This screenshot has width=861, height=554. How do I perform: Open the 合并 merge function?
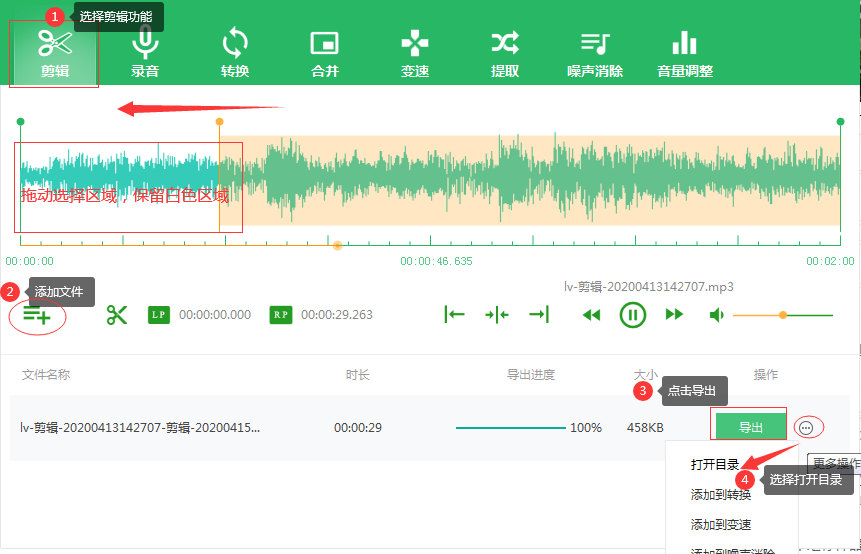pyautogui.click(x=325, y=53)
